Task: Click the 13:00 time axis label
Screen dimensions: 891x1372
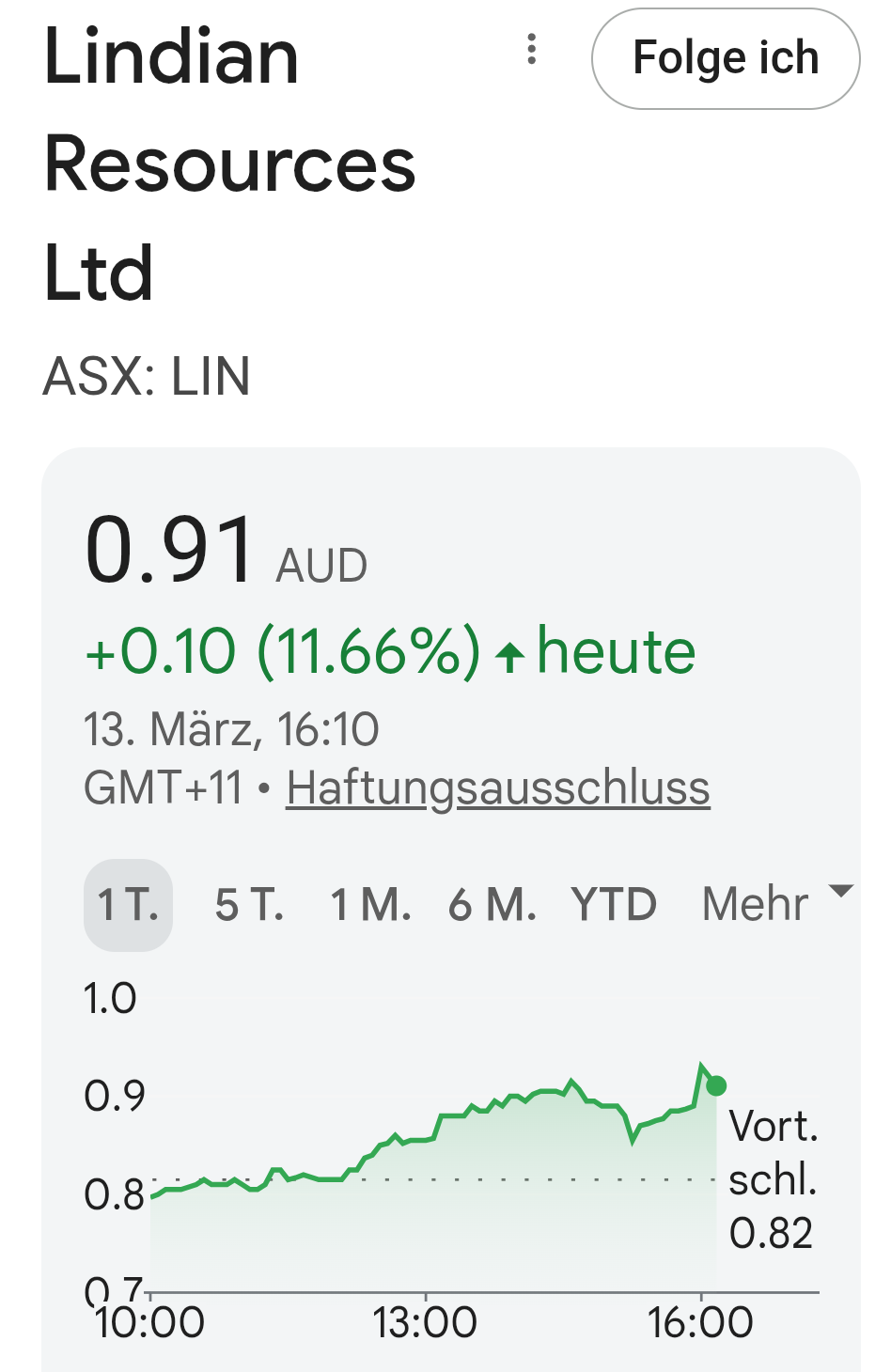Action: point(425,1323)
